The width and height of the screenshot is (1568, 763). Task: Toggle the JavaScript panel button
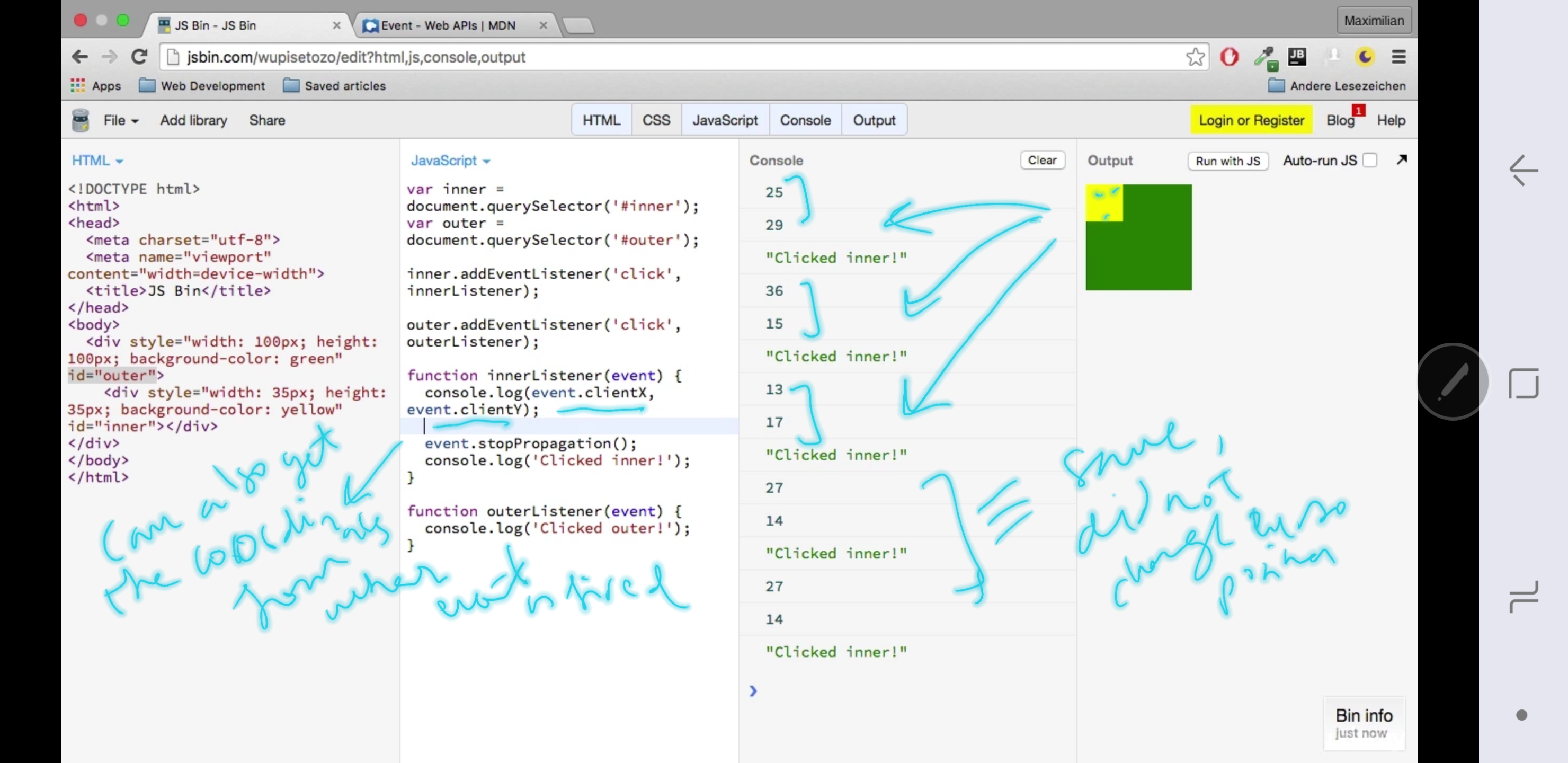coord(724,120)
